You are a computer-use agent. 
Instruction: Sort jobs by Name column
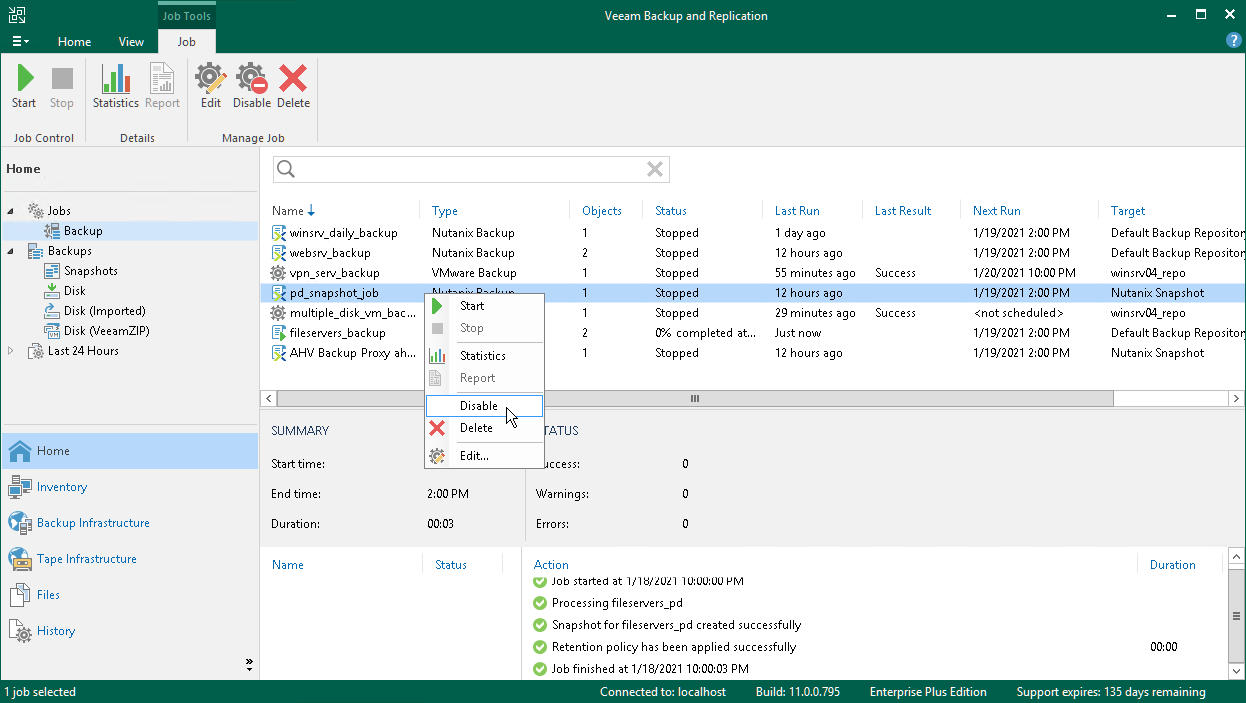pyautogui.click(x=288, y=211)
